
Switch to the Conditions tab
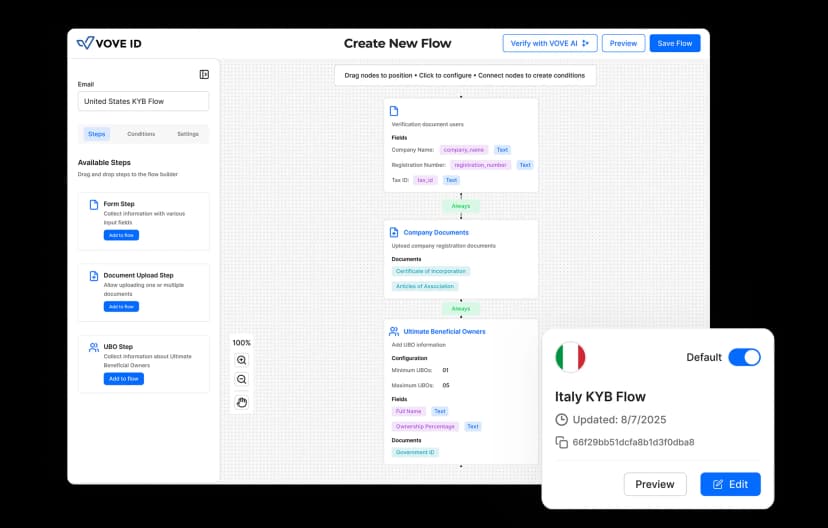[141, 134]
